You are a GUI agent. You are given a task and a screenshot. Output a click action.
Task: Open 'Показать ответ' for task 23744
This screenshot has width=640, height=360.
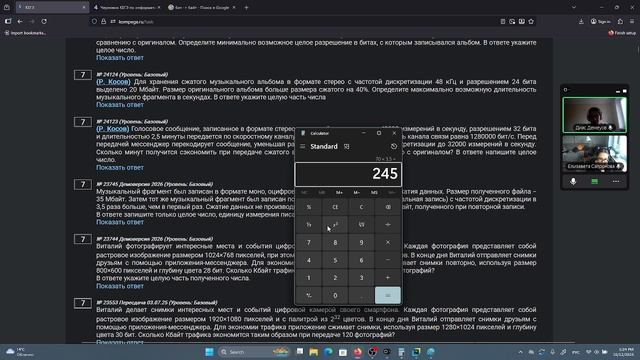pyautogui.click(x=120, y=286)
